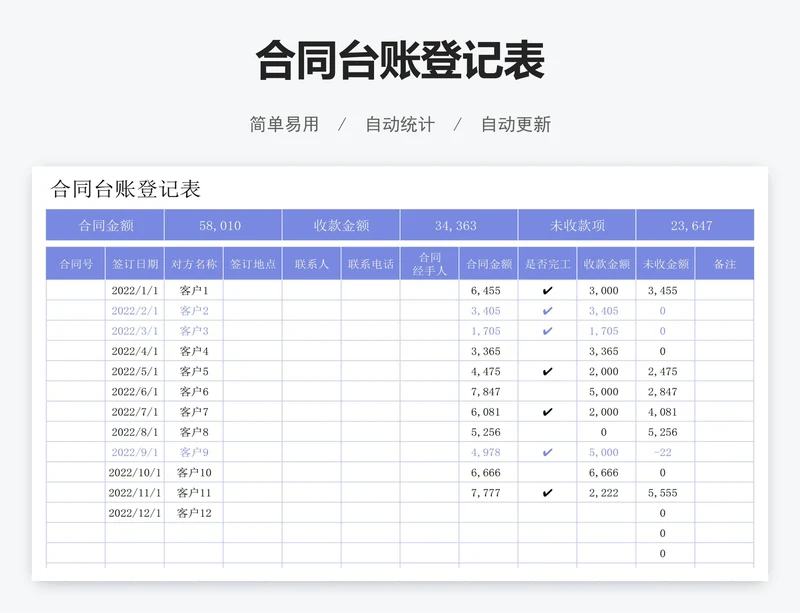Image resolution: width=800 pixels, height=613 pixels.
Task: Click received amount 2,222
Action: pos(604,493)
